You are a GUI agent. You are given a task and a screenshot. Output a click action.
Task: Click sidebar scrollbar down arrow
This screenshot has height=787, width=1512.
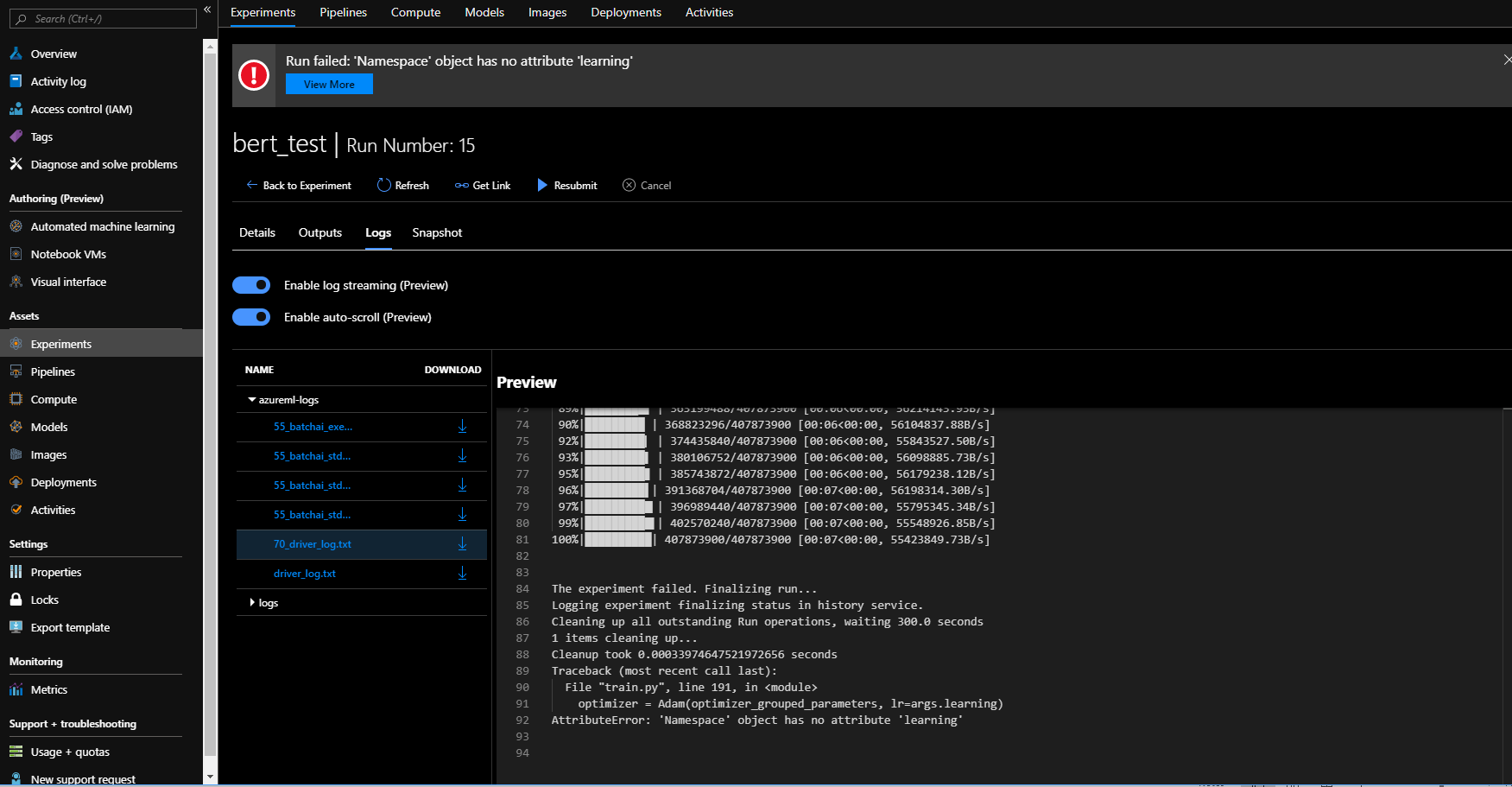point(210,777)
